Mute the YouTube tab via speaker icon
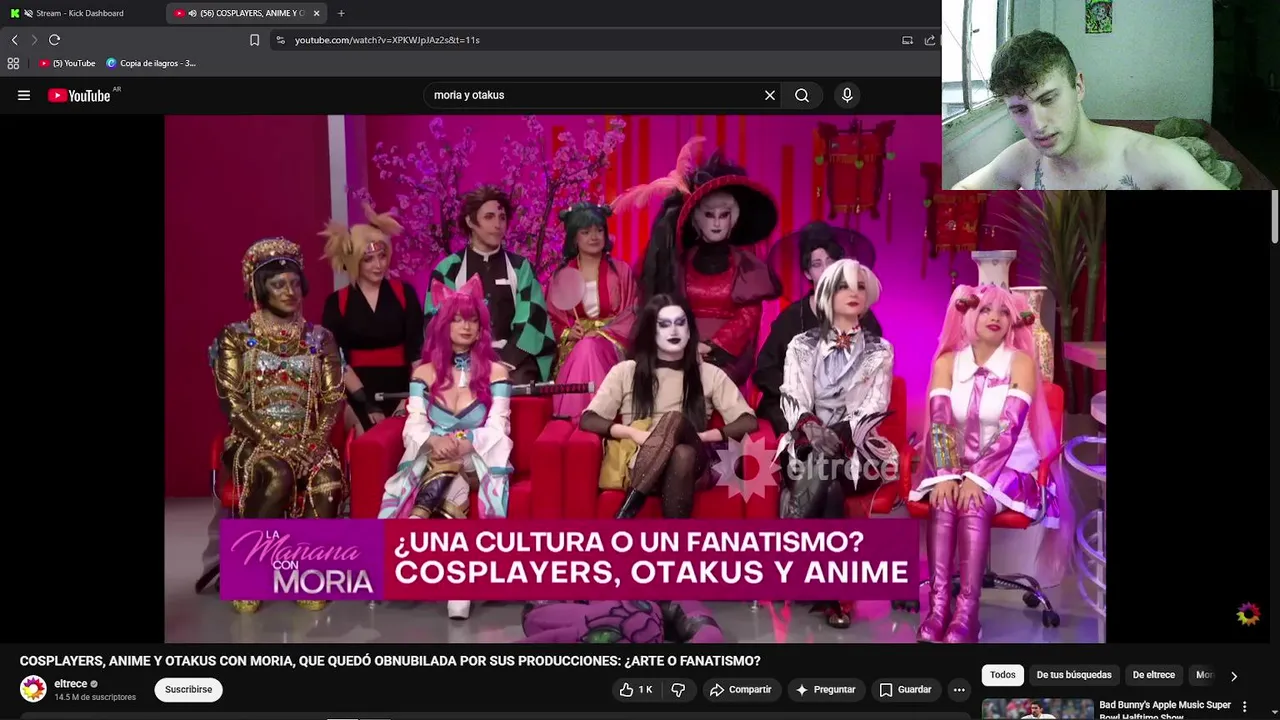 click(x=191, y=13)
